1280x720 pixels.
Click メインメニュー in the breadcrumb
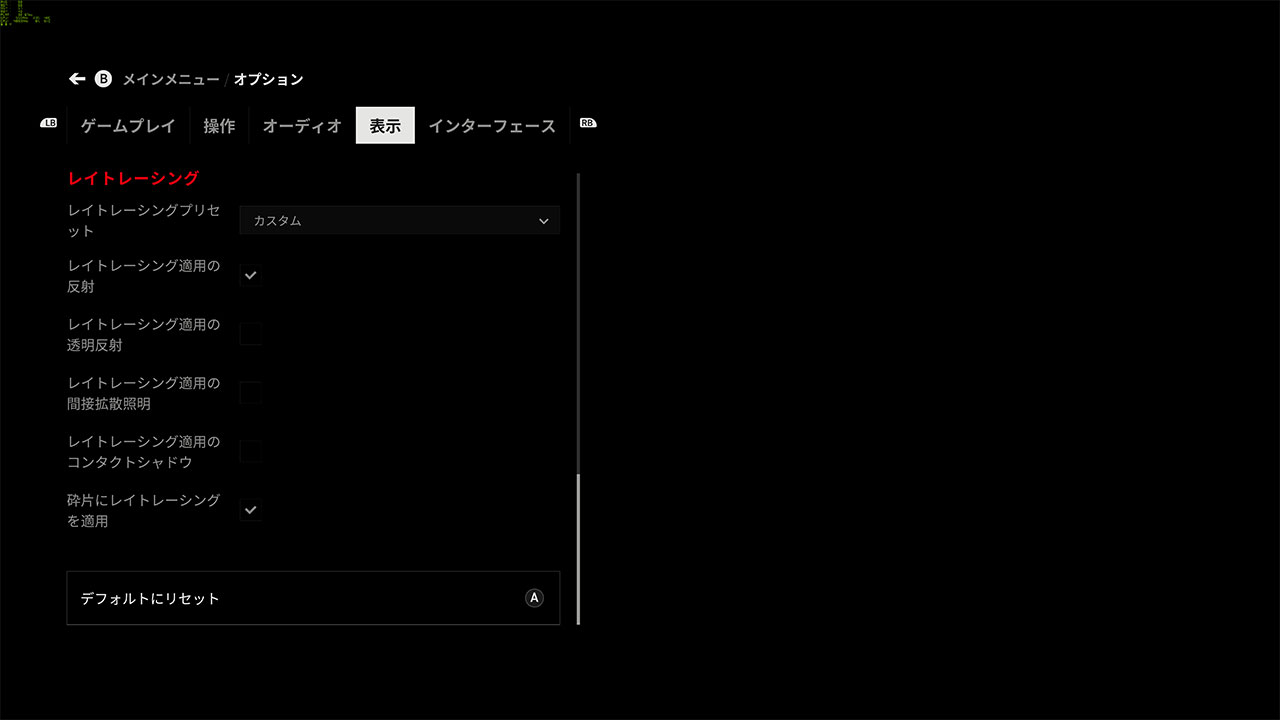[171, 79]
